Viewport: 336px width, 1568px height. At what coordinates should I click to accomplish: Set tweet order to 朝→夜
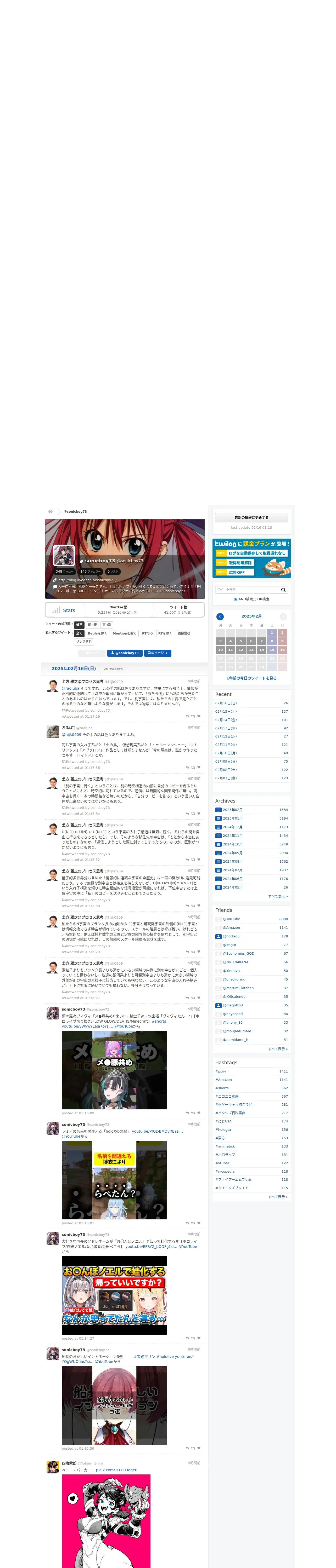click(x=92, y=625)
